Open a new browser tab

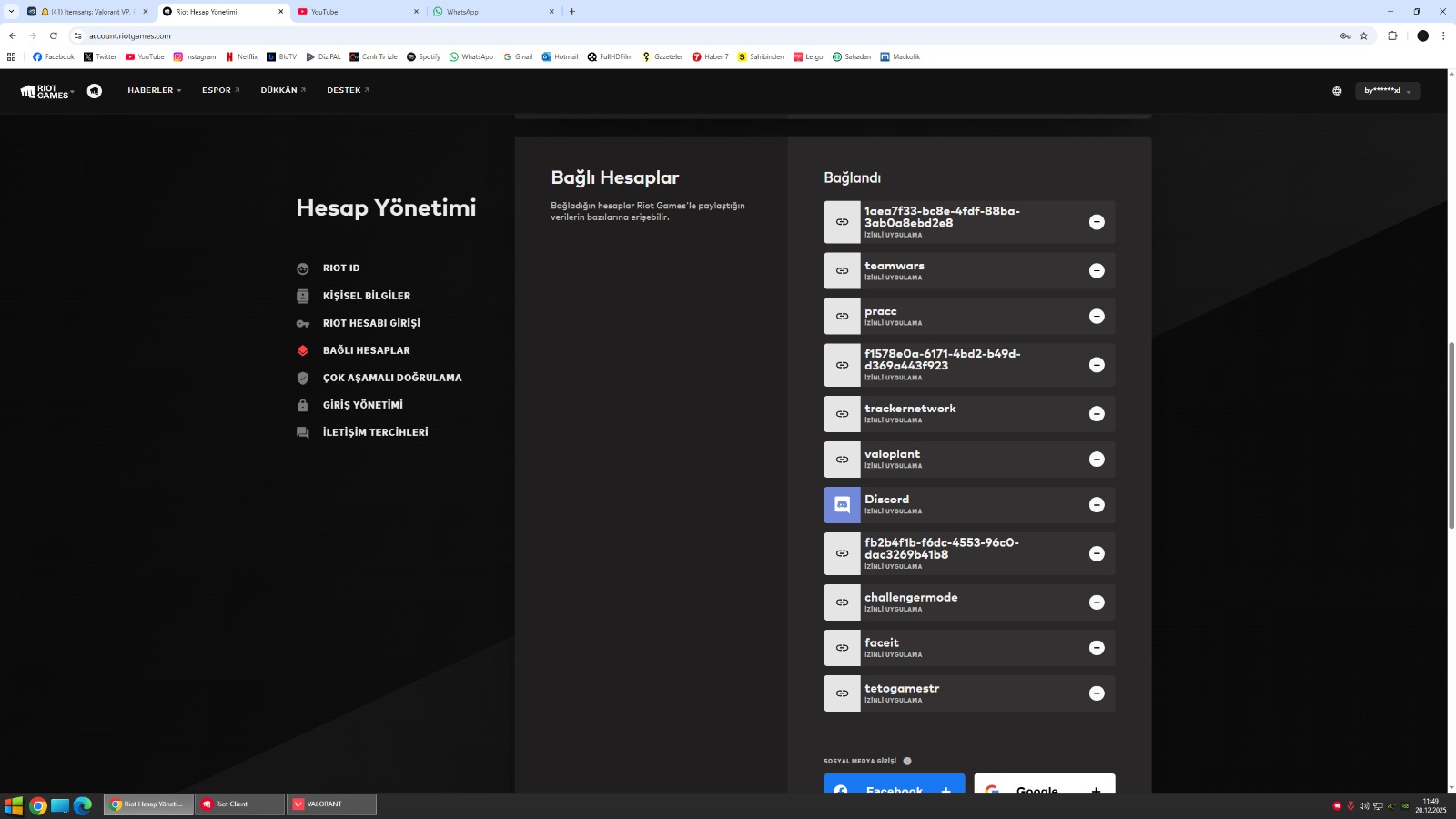(x=572, y=12)
